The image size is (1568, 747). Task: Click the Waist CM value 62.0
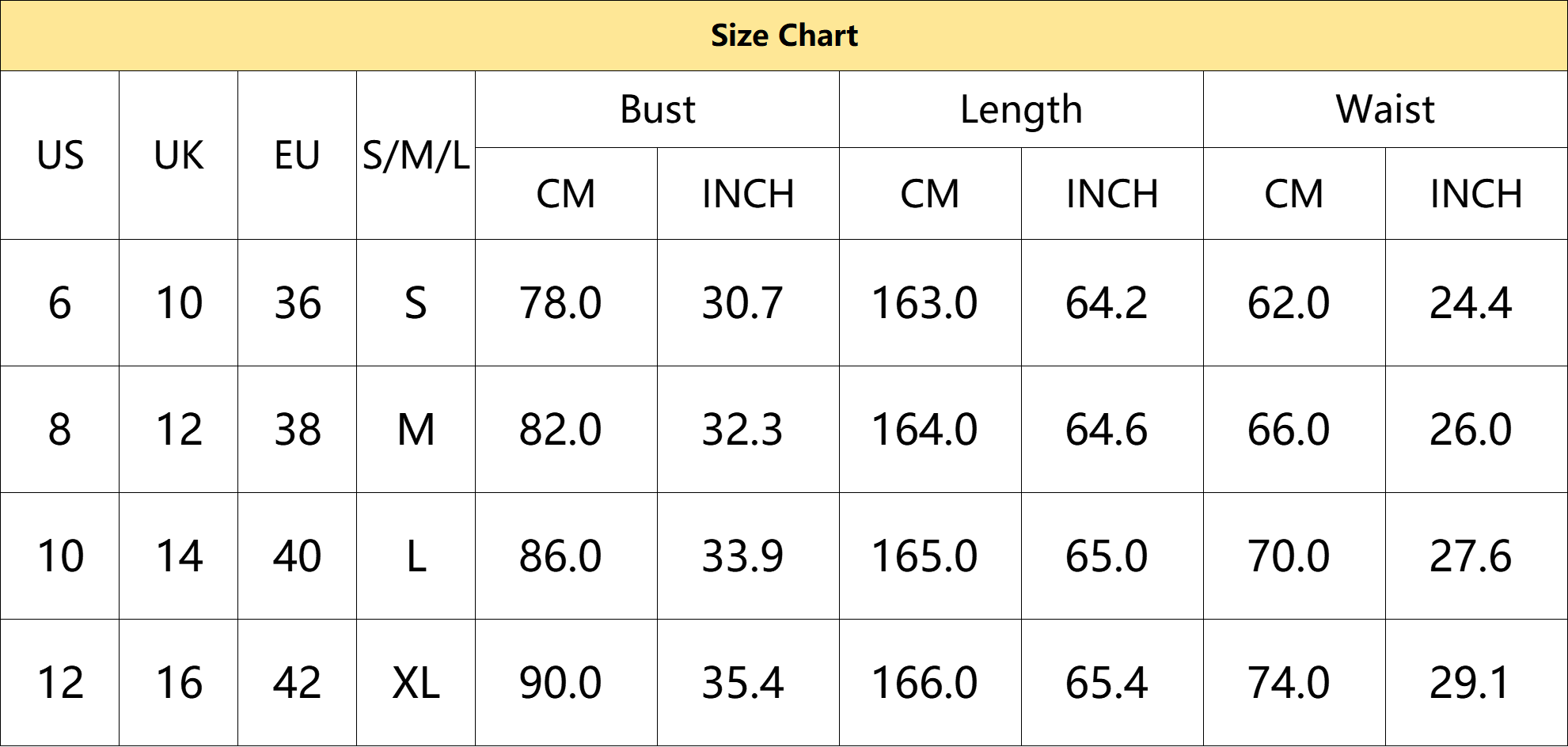point(1295,303)
